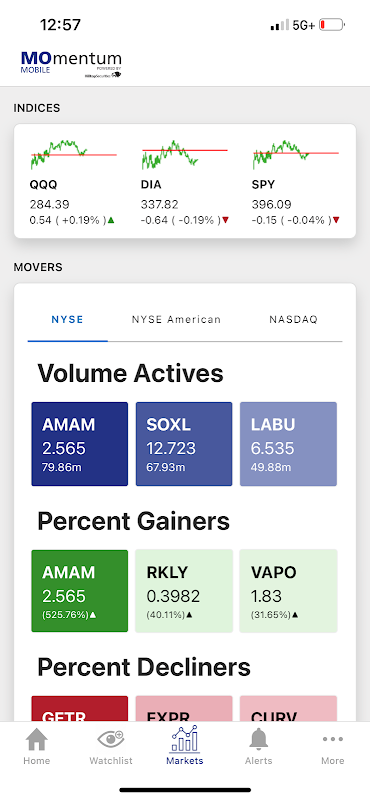Viewport: 370px width, 800px height.
Task: Open the QQQ index chart
Action: click(x=74, y=155)
